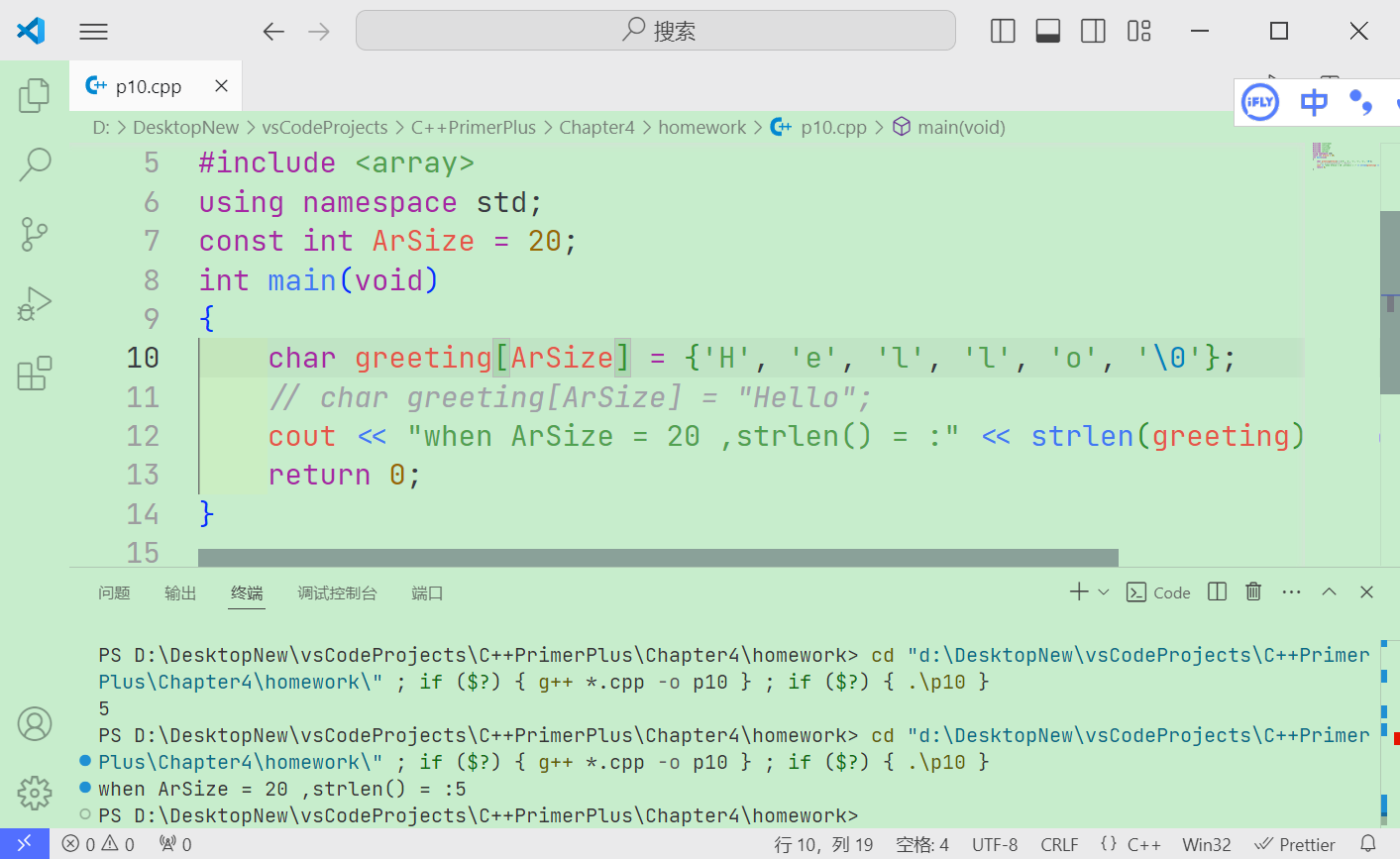Open remote window indicator in status bar

tap(24, 844)
